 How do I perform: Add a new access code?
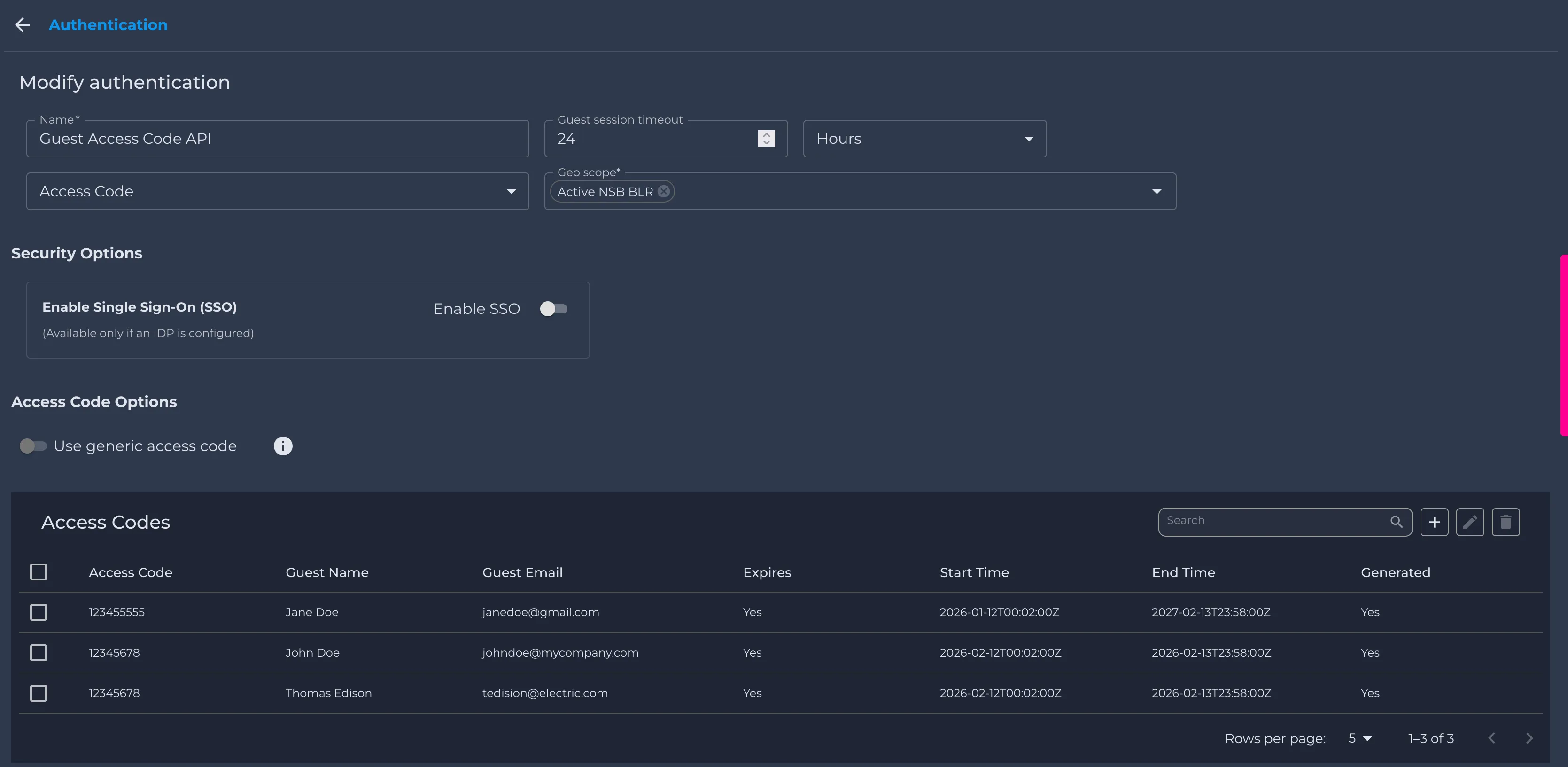1434,522
